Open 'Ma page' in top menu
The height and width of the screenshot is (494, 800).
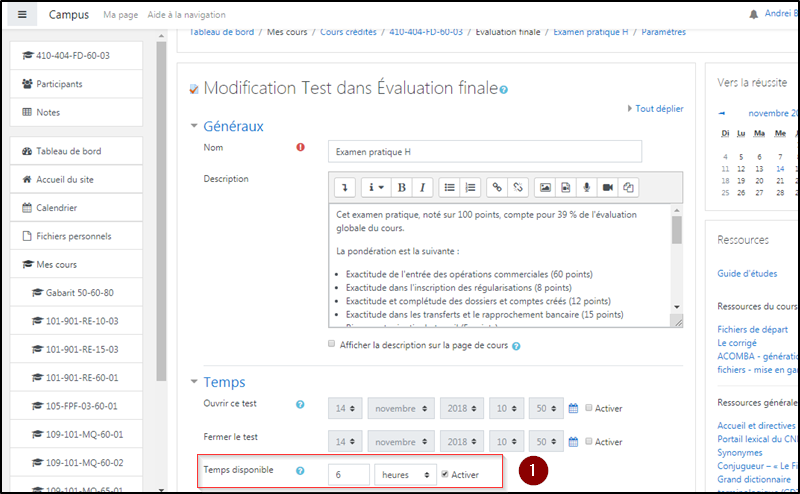point(123,15)
